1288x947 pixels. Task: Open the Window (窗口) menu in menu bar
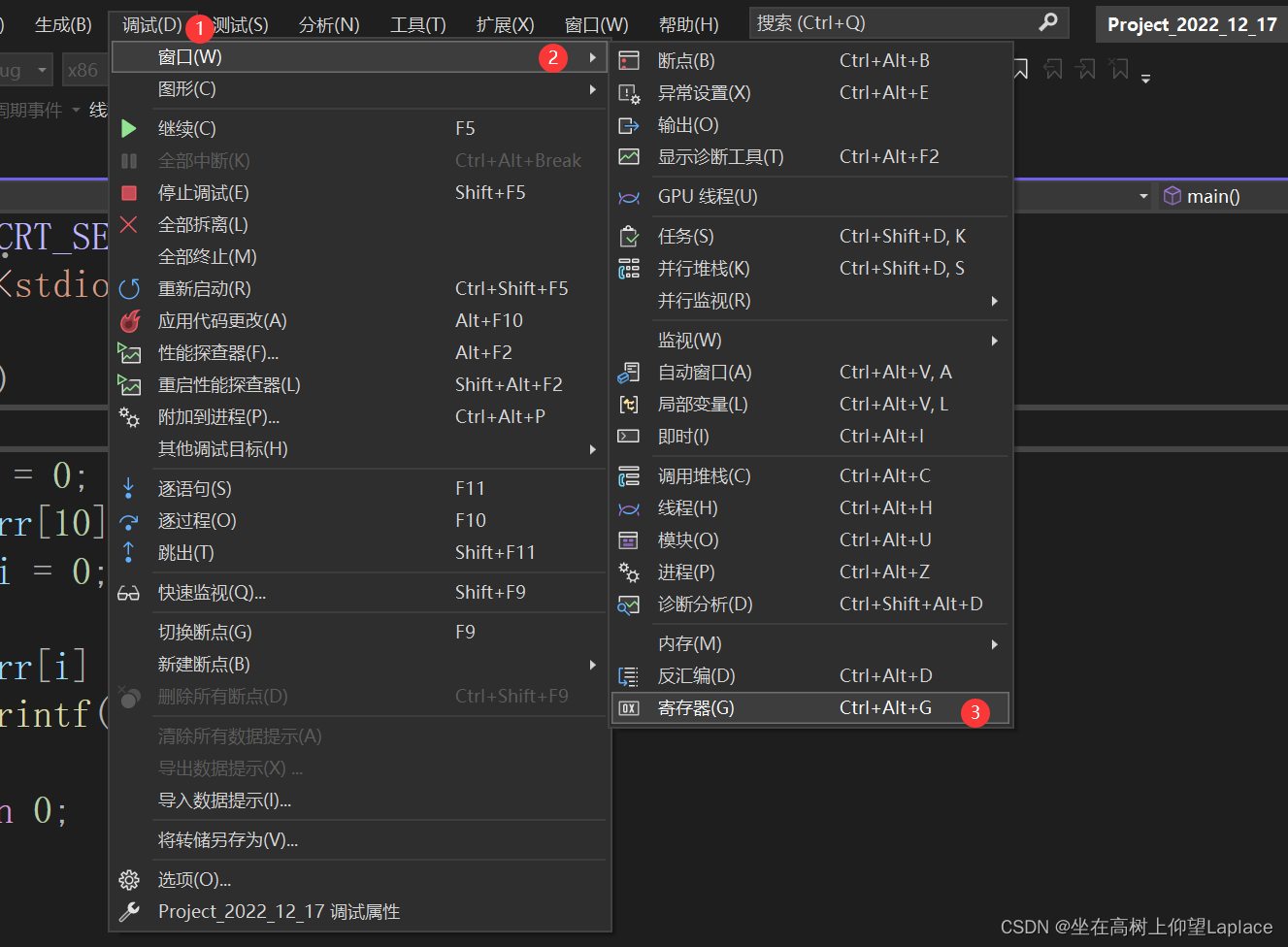pos(597,24)
